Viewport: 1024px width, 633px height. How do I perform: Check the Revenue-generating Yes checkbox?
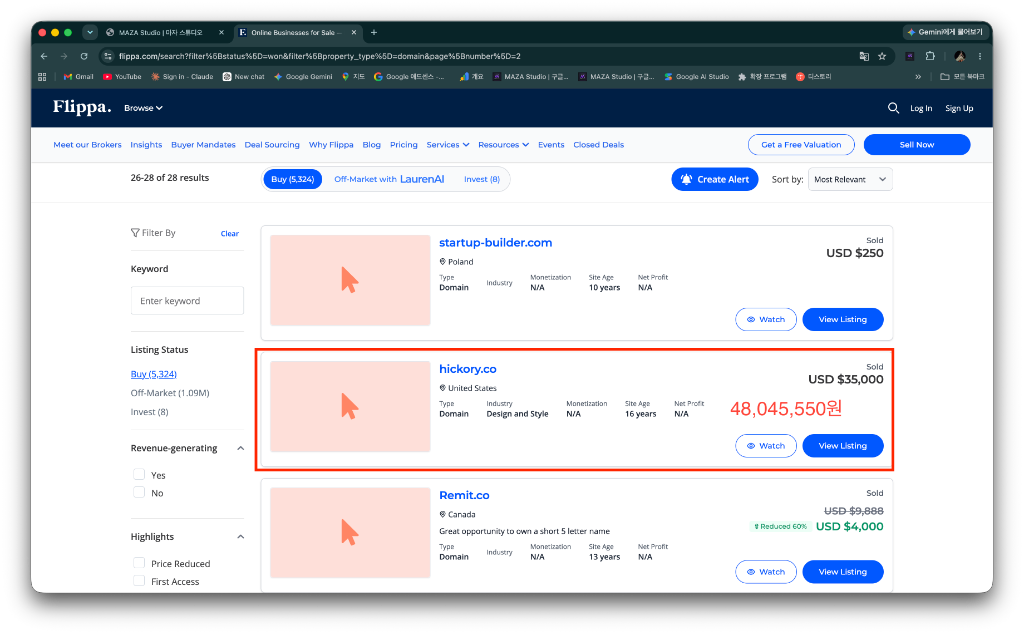pos(138,474)
